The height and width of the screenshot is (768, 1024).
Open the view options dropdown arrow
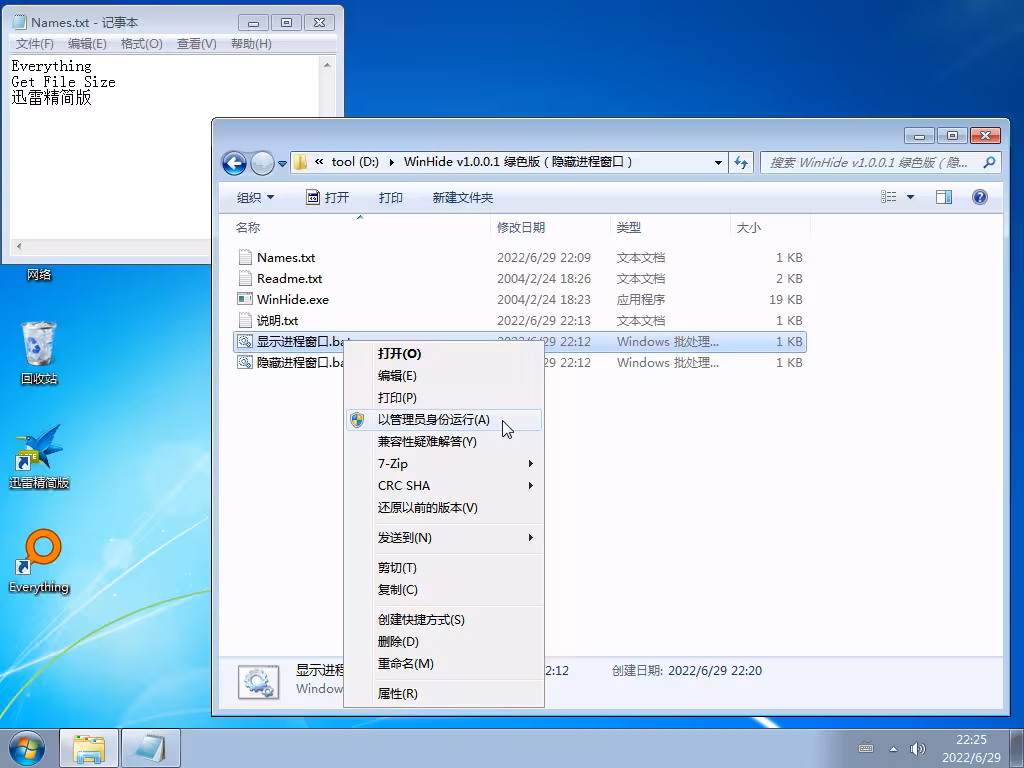point(910,197)
